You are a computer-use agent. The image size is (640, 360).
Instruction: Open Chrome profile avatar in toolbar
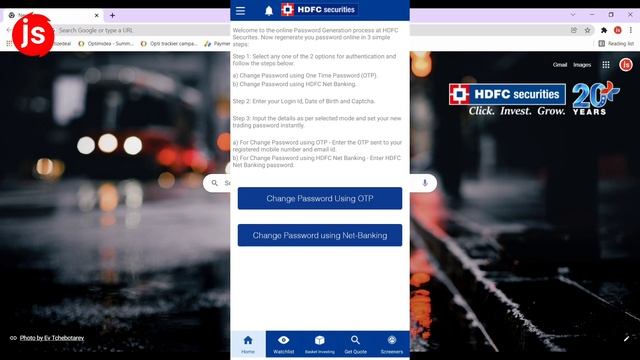pos(618,30)
